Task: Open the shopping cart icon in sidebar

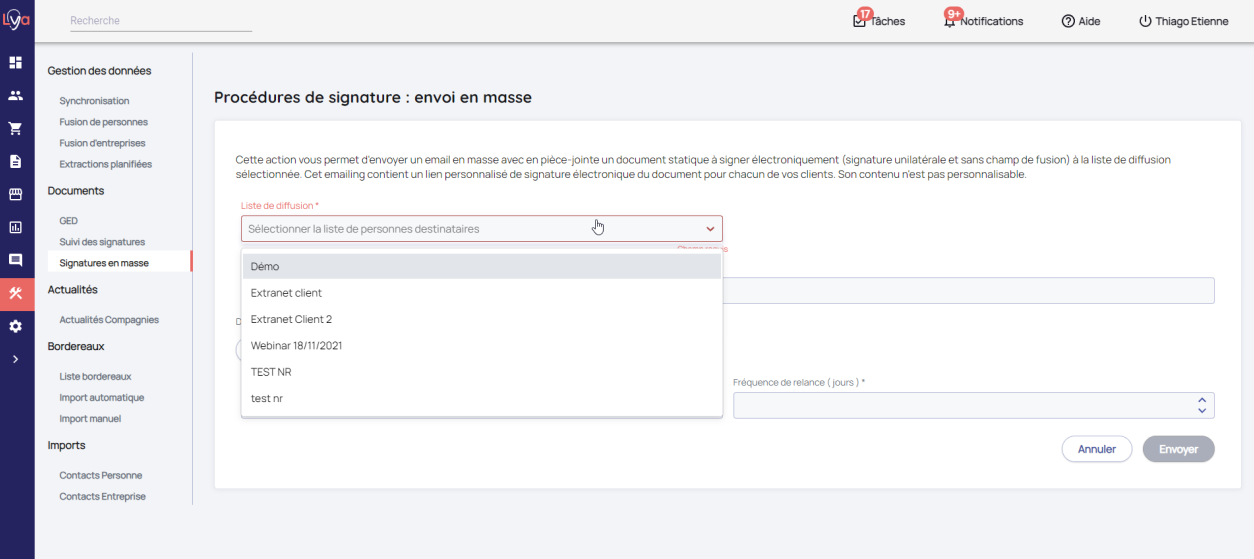Action: [16, 128]
